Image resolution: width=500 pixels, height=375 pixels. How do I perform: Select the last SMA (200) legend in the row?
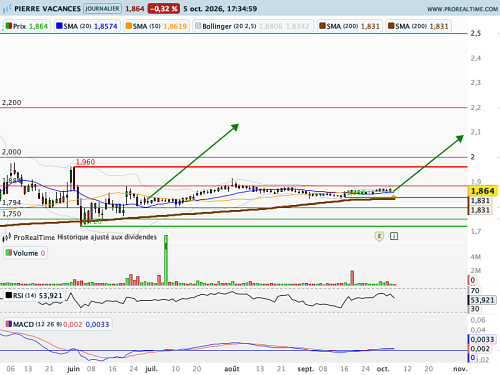click(418, 26)
